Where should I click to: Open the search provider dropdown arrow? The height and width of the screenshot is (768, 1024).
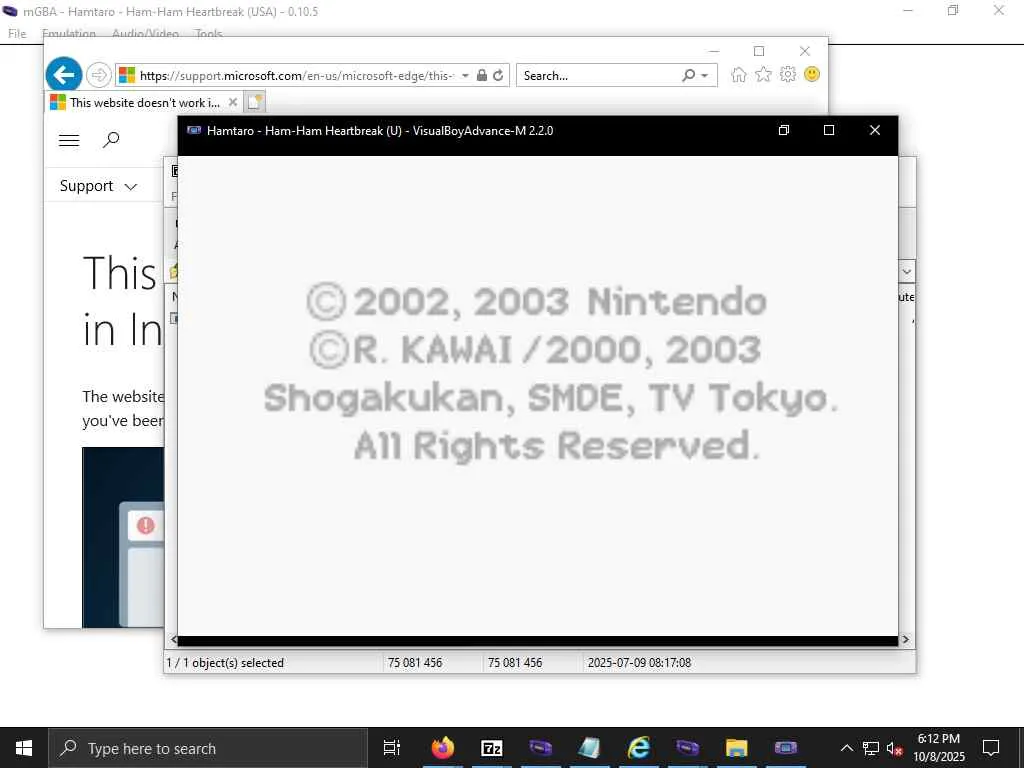tap(704, 76)
